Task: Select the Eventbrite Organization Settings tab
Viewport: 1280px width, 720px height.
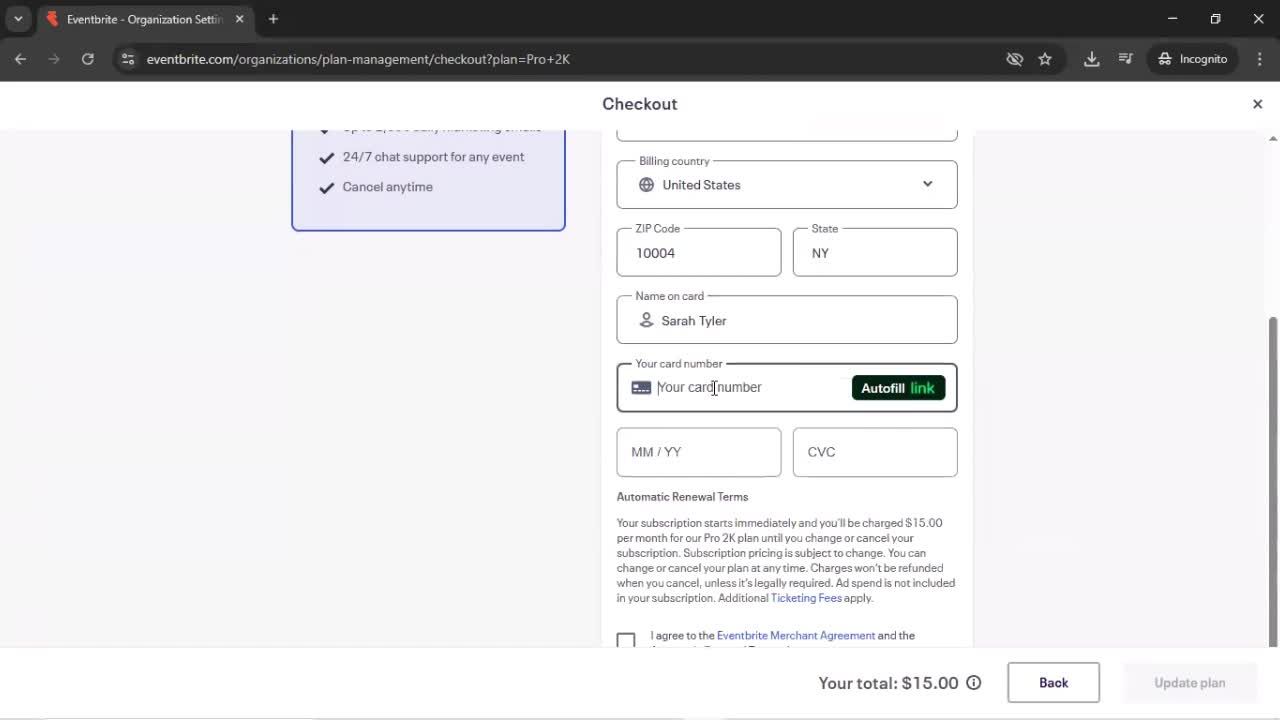Action: (x=145, y=19)
